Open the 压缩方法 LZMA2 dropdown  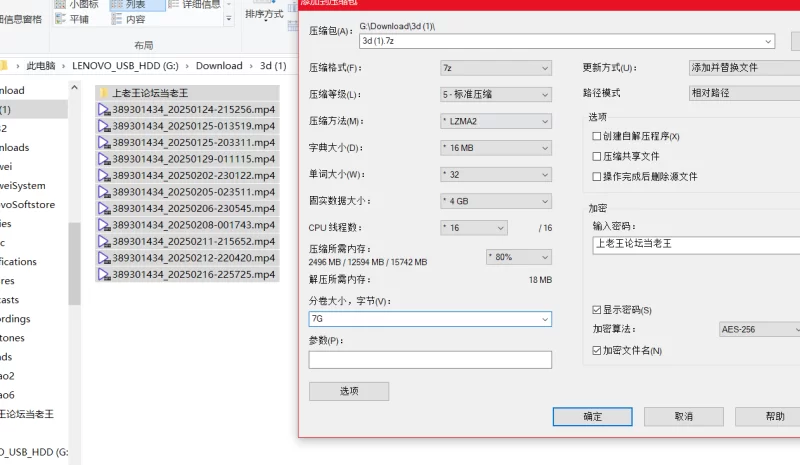[496, 121]
